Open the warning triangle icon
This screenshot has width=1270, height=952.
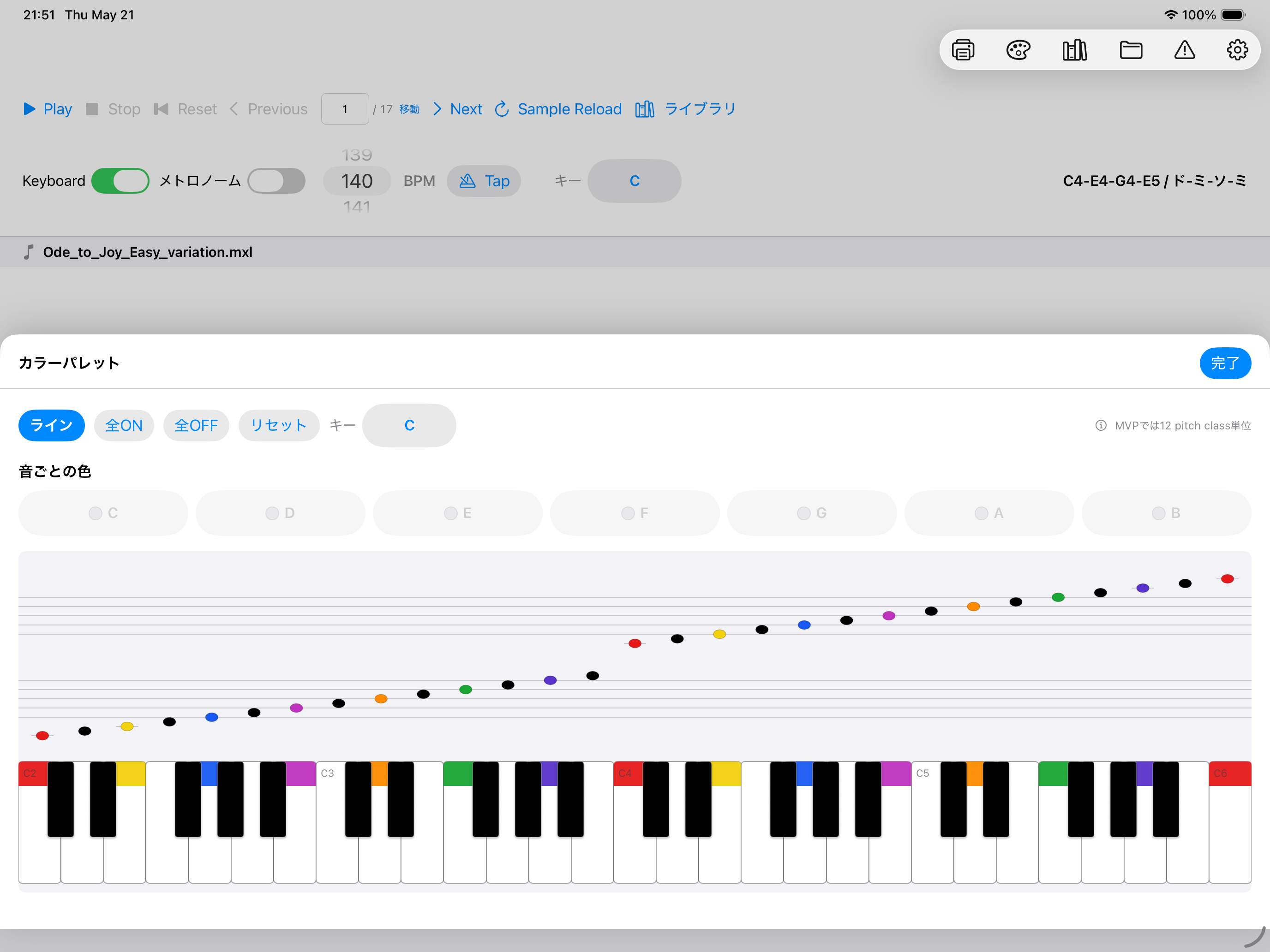tap(1185, 50)
